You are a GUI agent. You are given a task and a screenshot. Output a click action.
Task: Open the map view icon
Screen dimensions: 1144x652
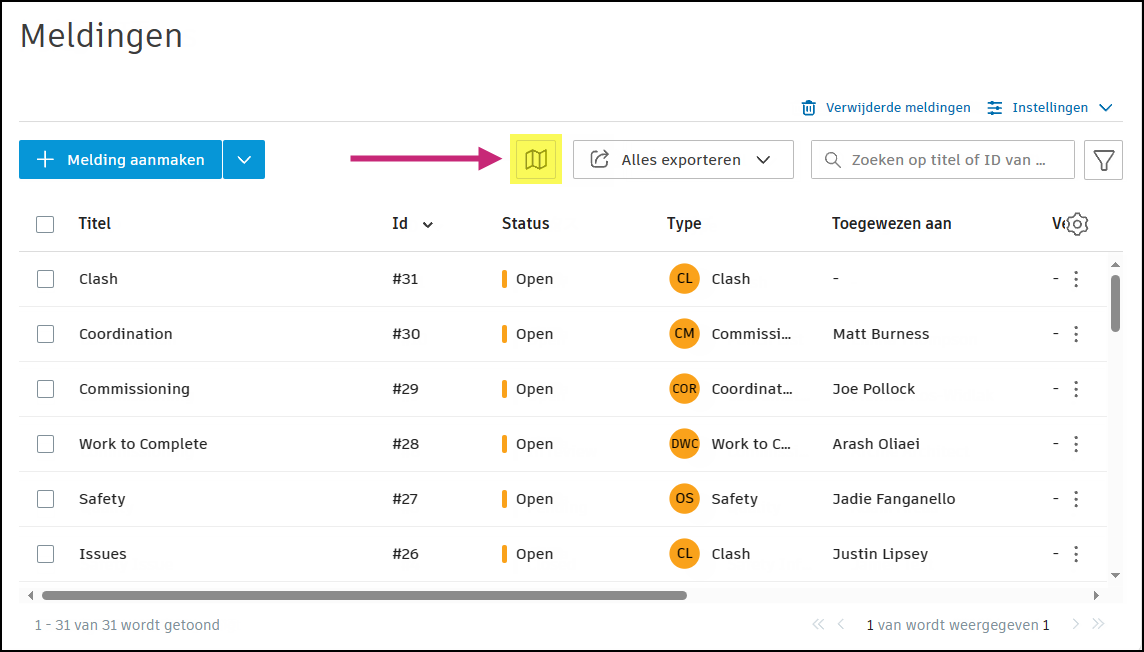coord(536,160)
